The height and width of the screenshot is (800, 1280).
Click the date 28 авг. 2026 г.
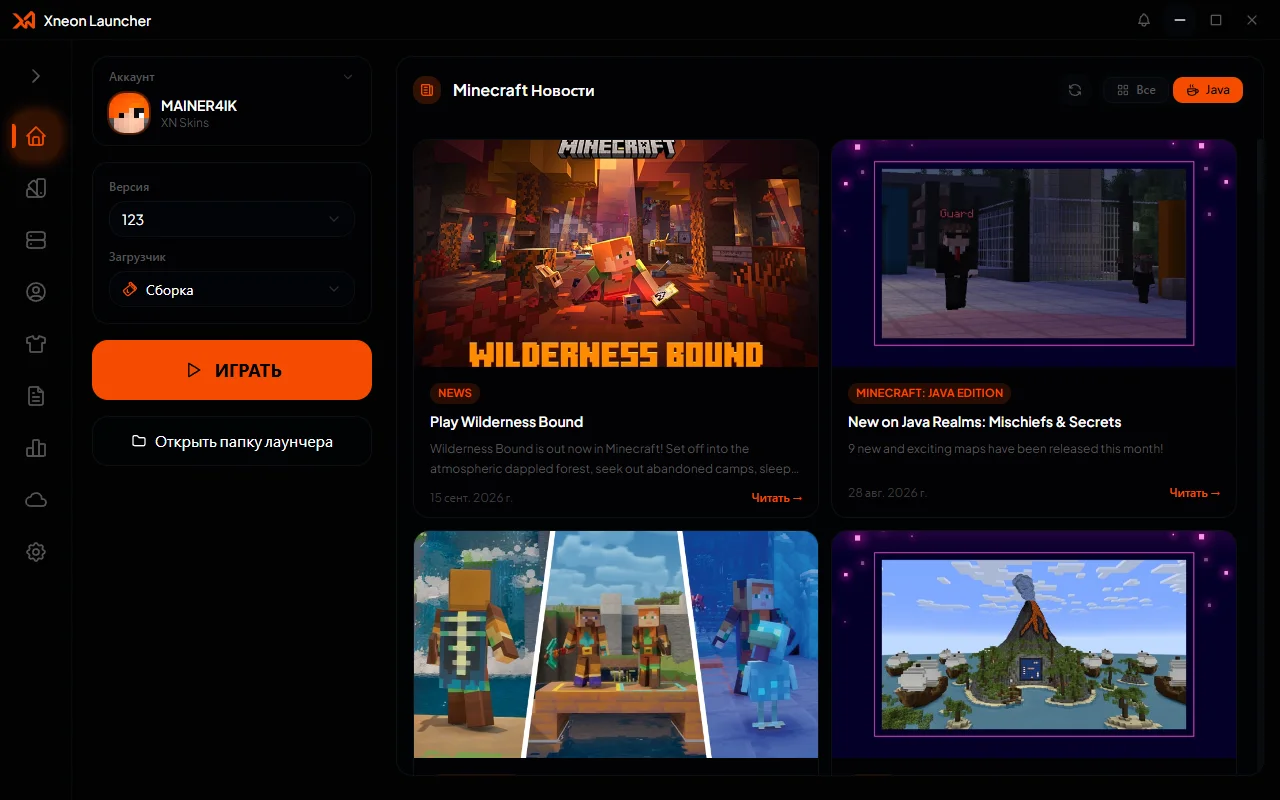click(x=887, y=492)
